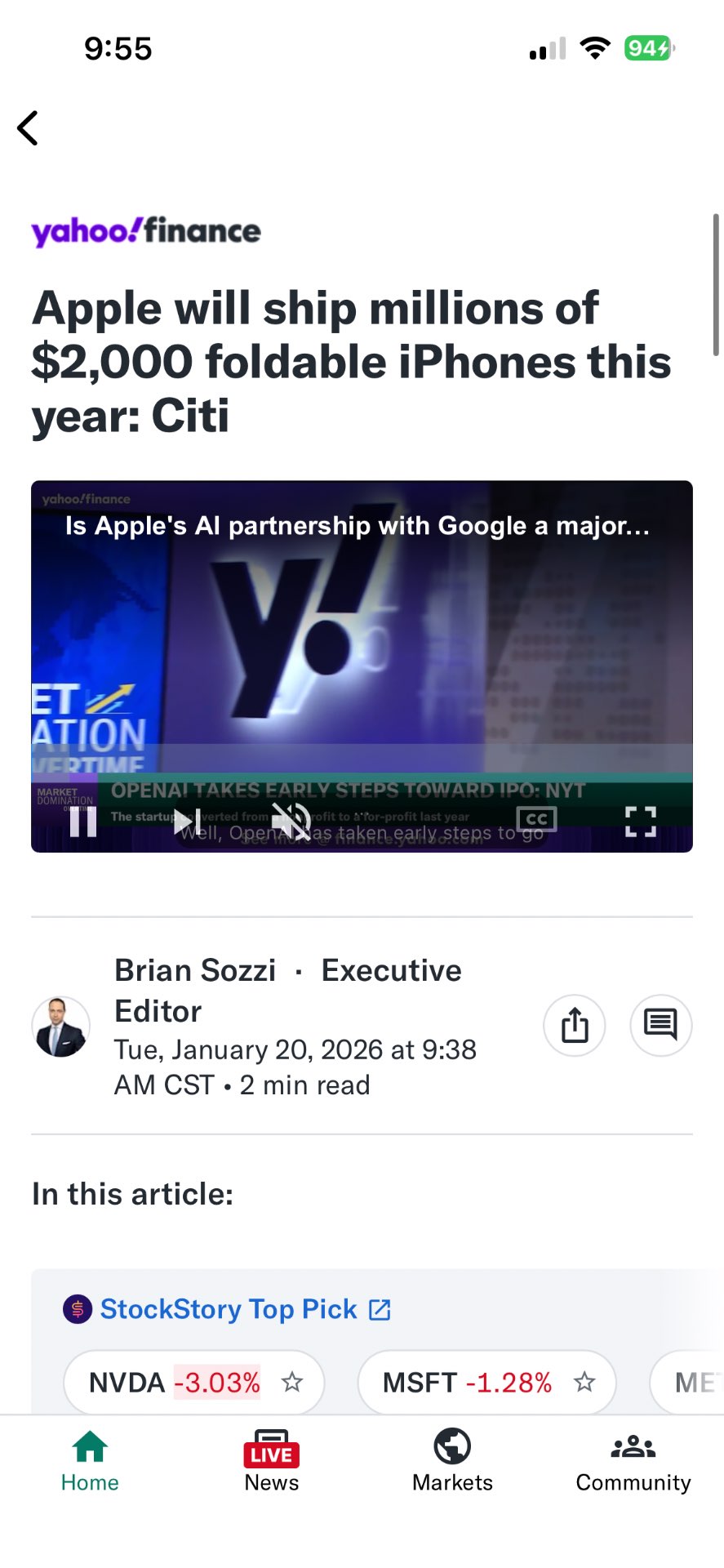Star MSFT to follow it
724x1568 pixels.
pyautogui.click(x=584, y=1382)
